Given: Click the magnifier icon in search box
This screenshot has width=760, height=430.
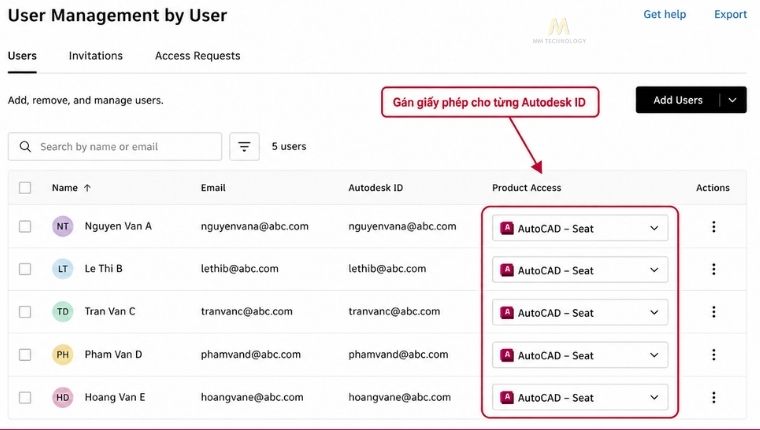Looking at the screenshot, I should pos(25,146).
